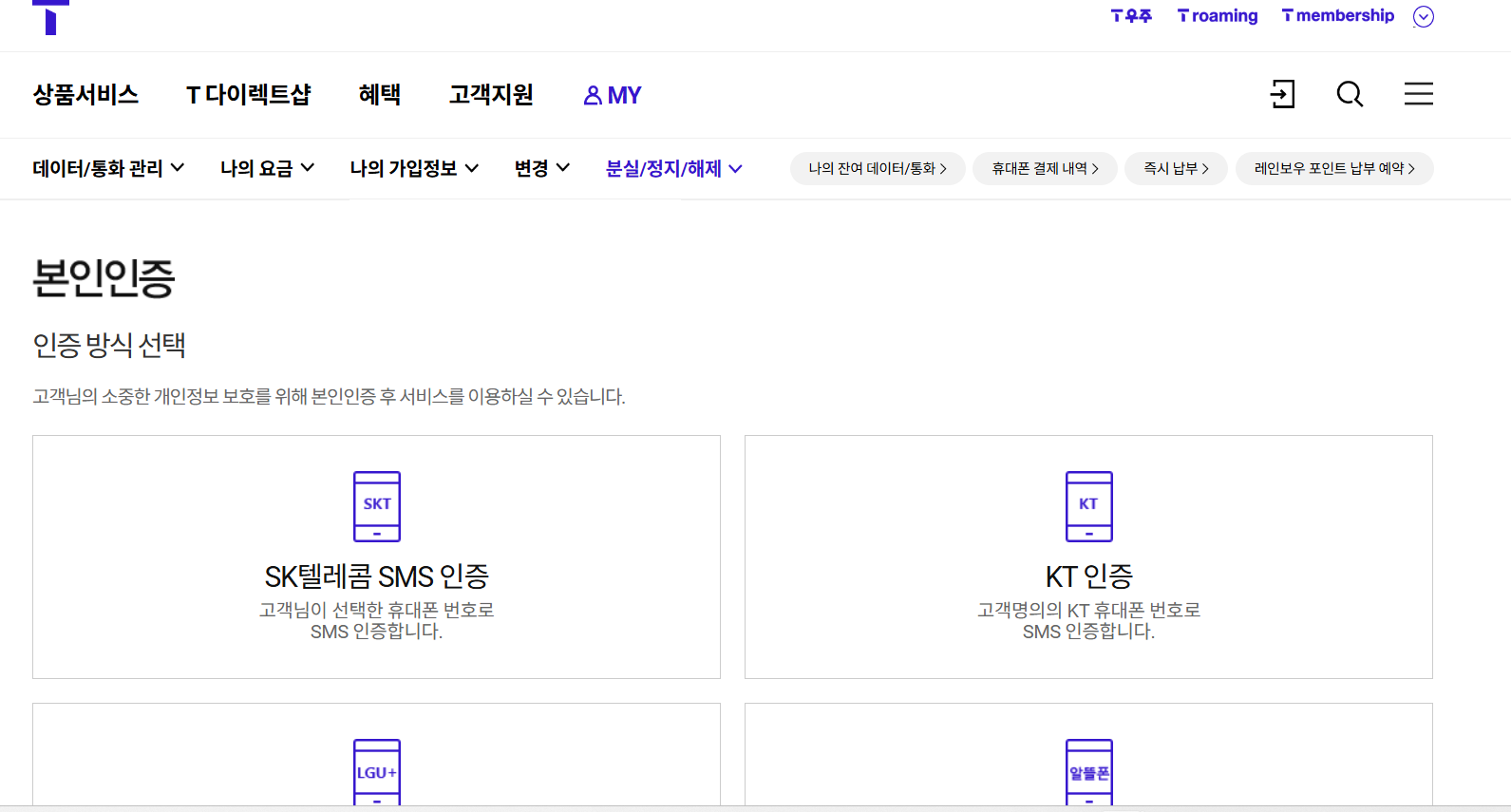Open the 상품서비스 menu

[x=85, y=95]
